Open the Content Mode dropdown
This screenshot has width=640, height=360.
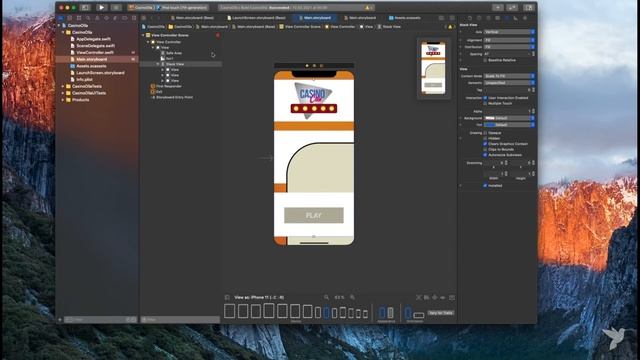pyautogui.click(x=509, y=76)
